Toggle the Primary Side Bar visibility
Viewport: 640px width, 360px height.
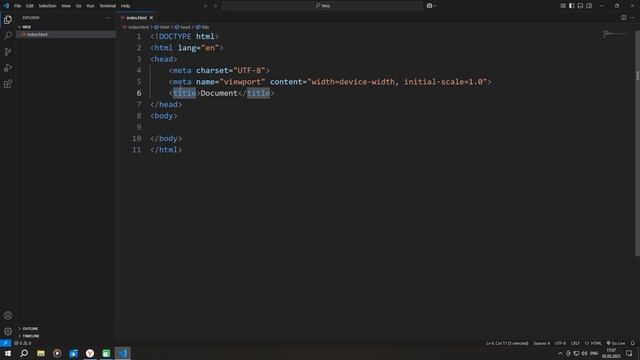[571, 6]
